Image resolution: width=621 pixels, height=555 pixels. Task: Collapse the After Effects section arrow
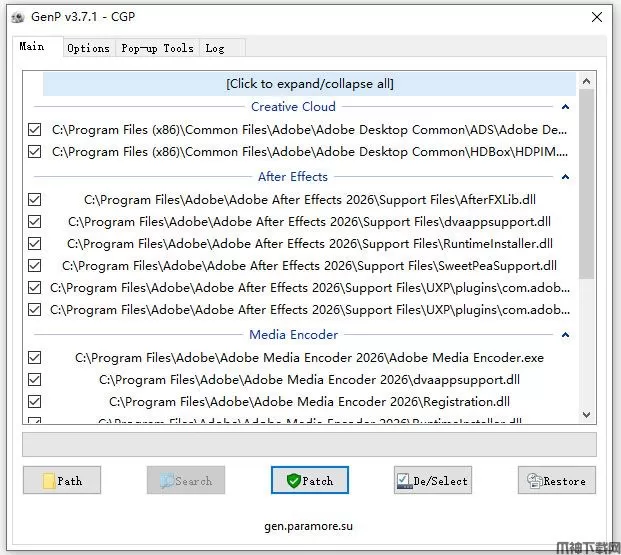[x=566, y=177]
